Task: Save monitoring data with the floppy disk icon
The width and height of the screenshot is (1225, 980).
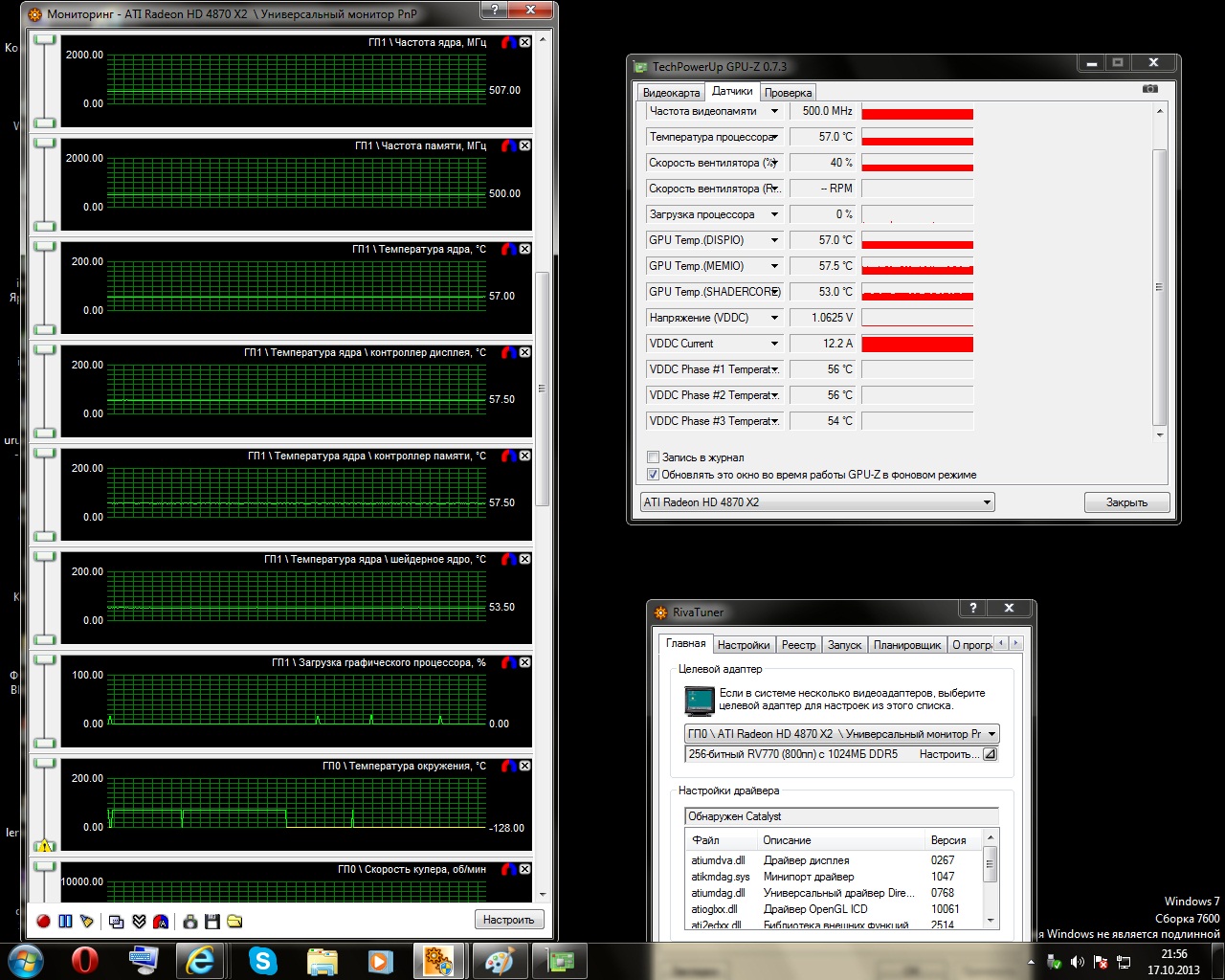Action: (x=212, y=921)
